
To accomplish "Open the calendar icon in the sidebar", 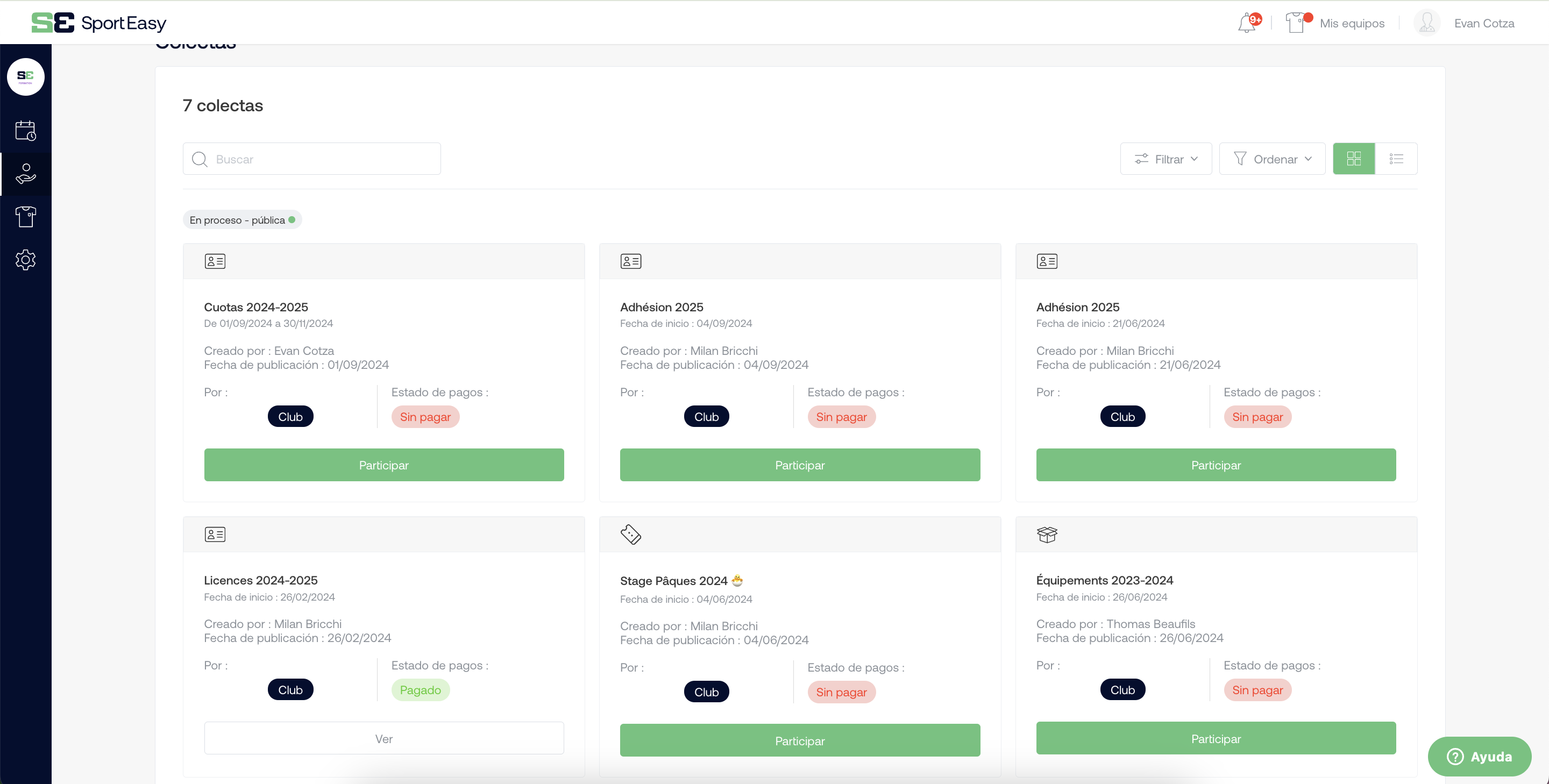I will [25, 131].
